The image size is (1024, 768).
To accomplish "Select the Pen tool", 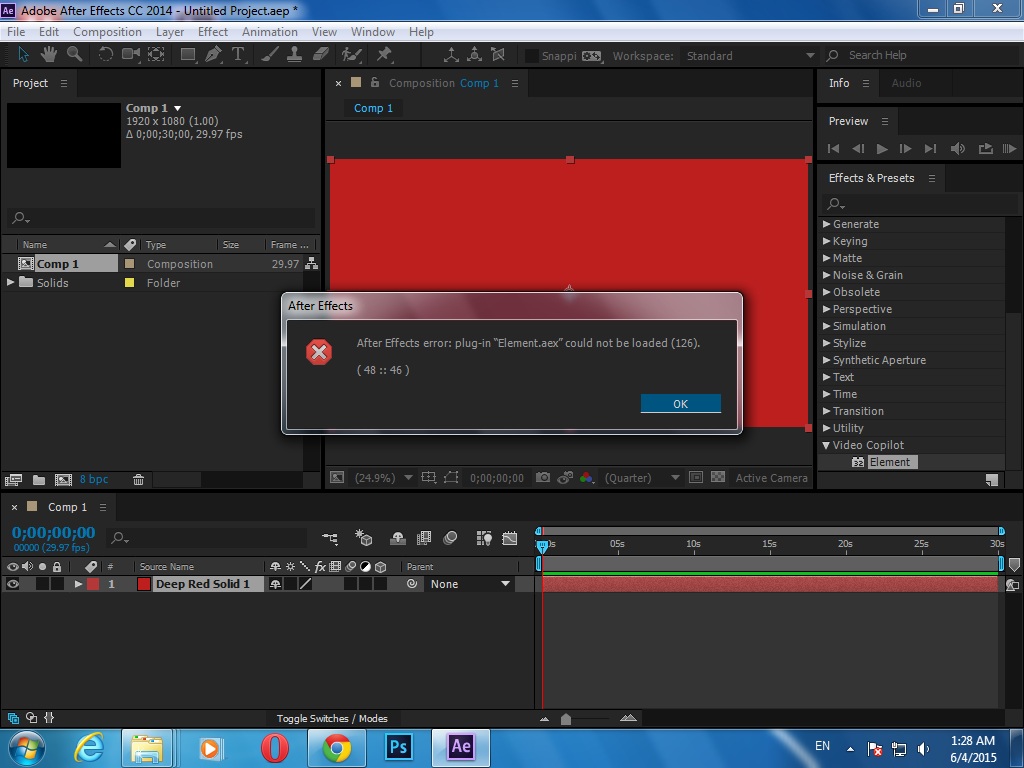I will (213, 55).
